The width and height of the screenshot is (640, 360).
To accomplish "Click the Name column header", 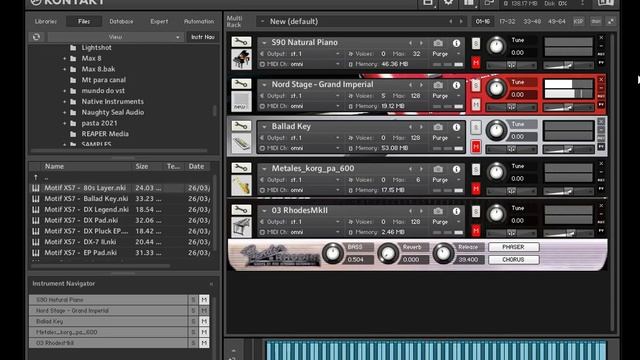I will (54, 166).
